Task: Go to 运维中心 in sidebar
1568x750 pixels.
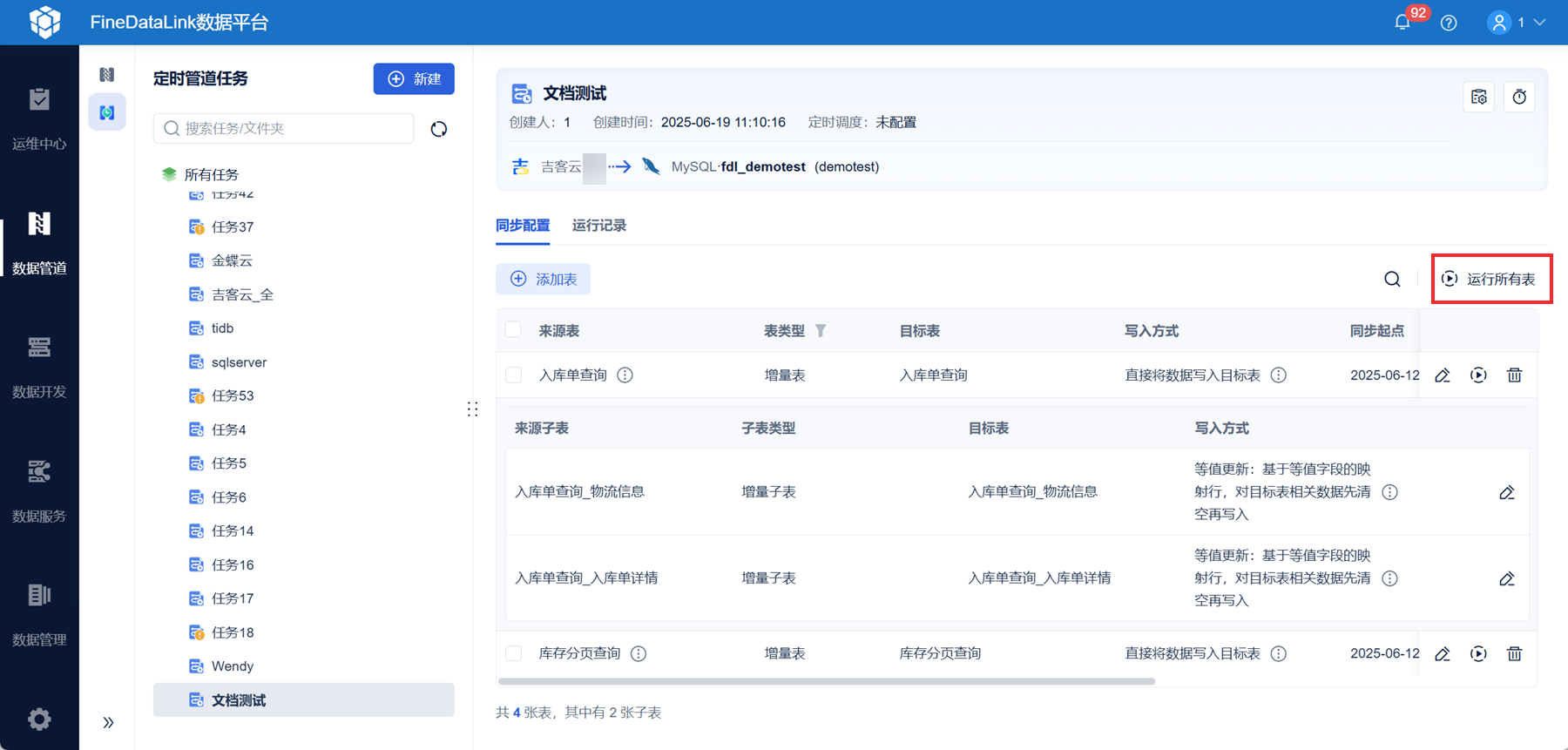Action: (x=39, y=119)
